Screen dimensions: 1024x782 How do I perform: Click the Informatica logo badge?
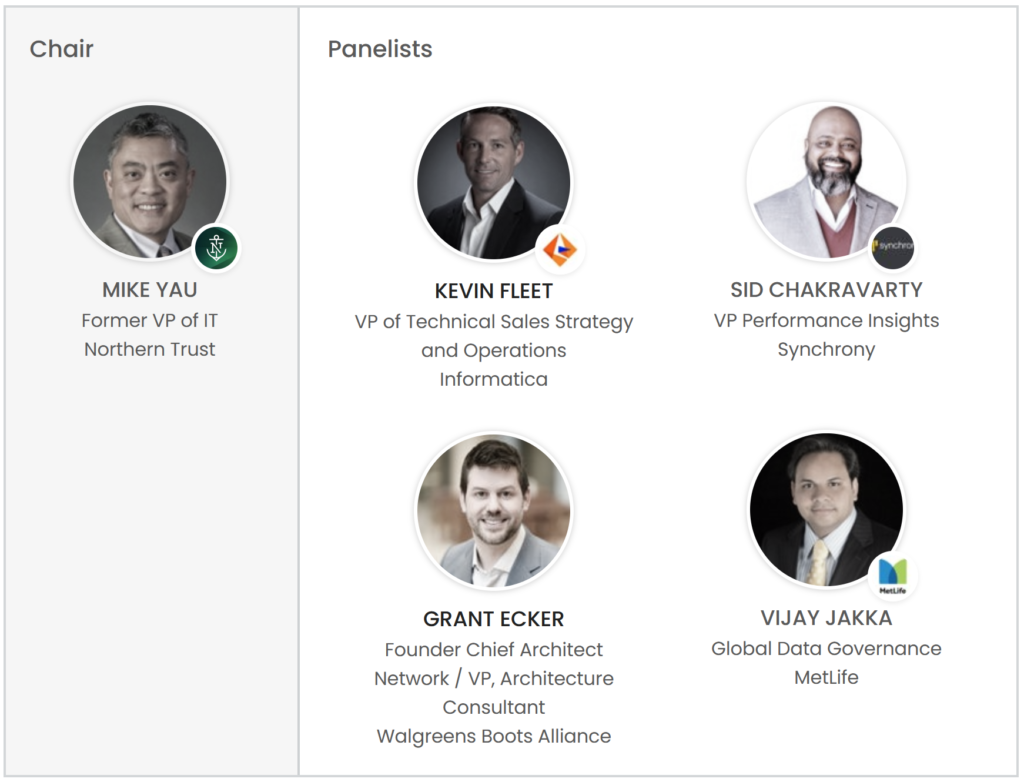click(x=561, y=250)
